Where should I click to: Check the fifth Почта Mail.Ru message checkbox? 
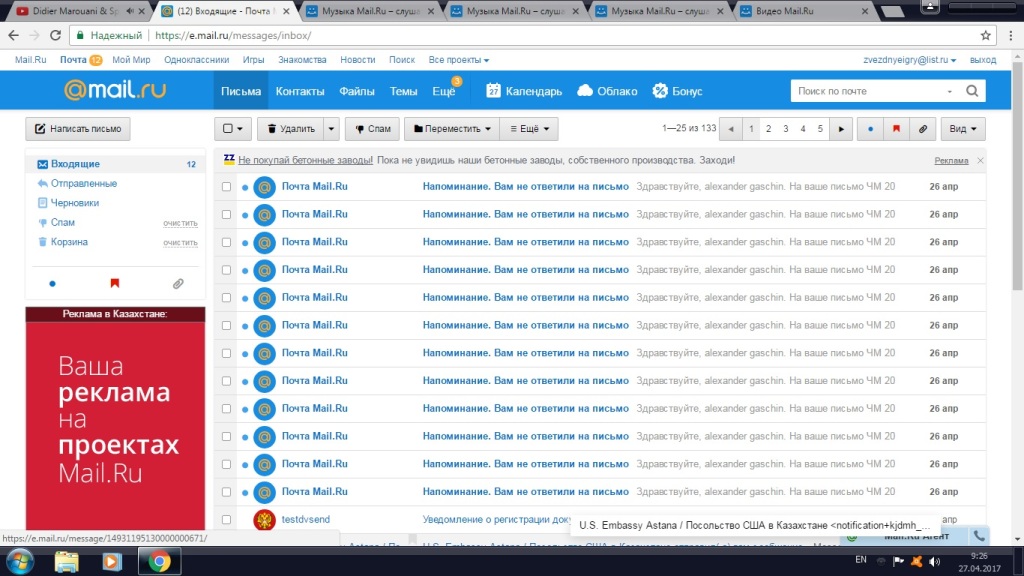226,297
